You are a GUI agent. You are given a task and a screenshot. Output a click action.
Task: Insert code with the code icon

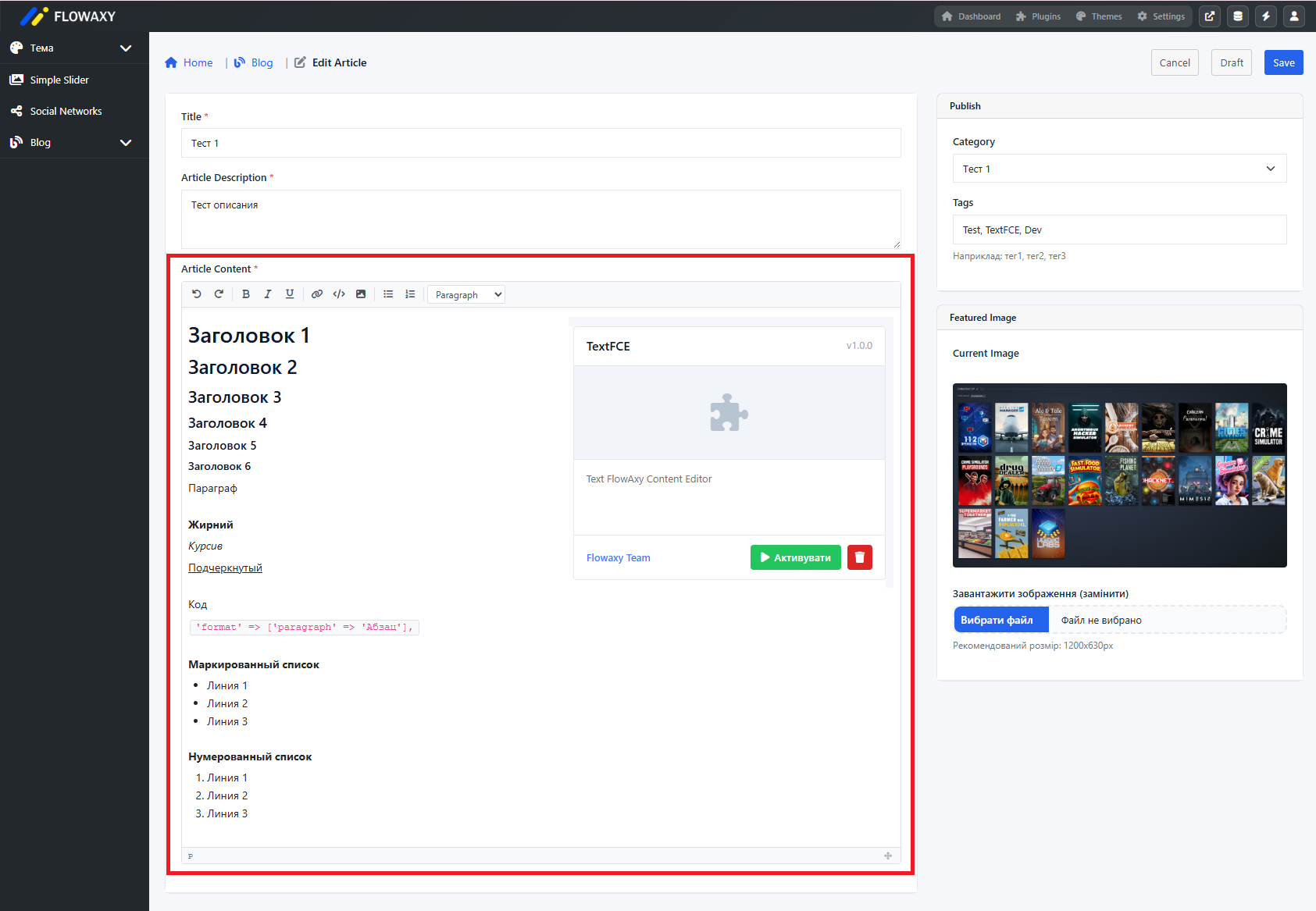(339, 294)
